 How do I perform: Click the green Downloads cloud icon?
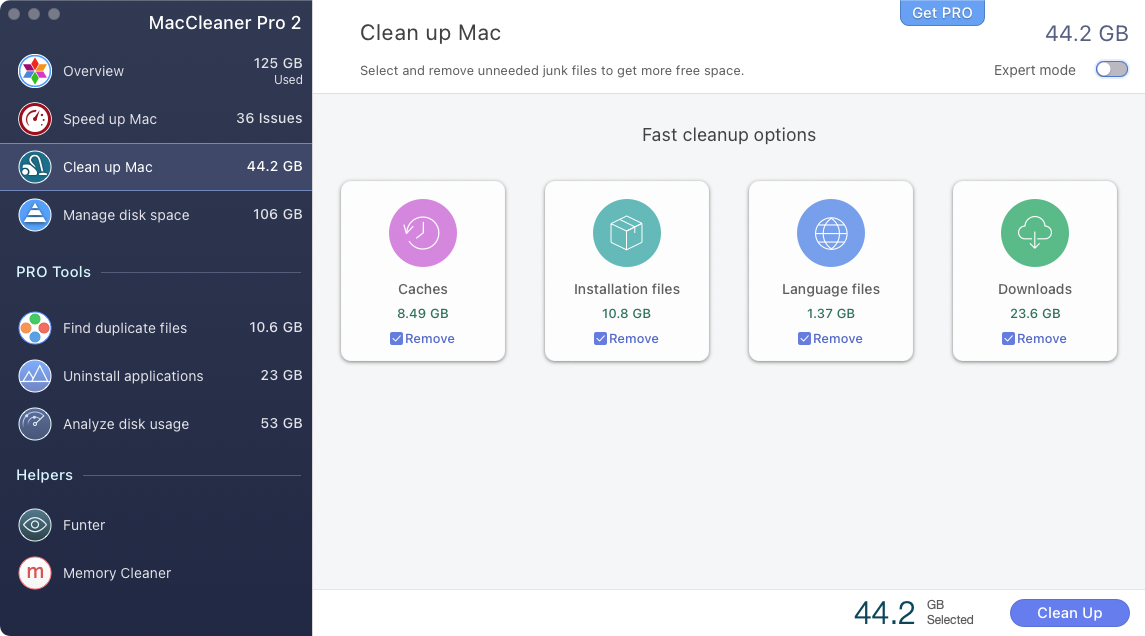click(1034, 234)
